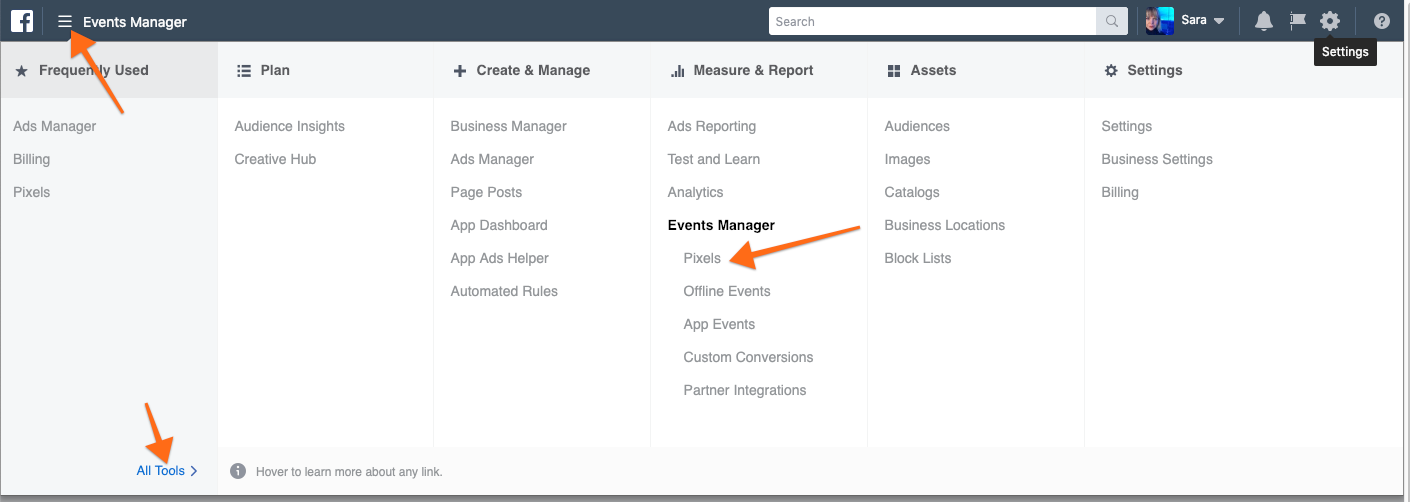Open All Tools link

coord(167,471)
